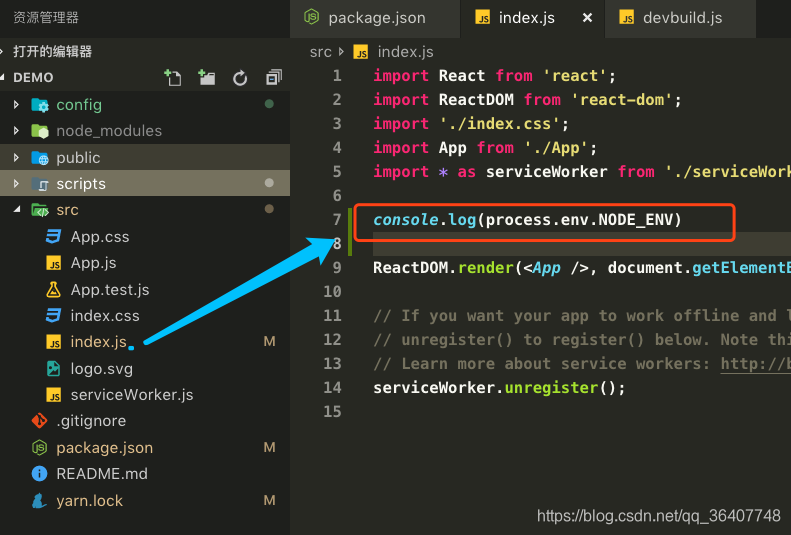The height and width of the screenshot is (535, 791).
Task: Click the image icon beside logo.svg
Action: click(x=53, y=369)
